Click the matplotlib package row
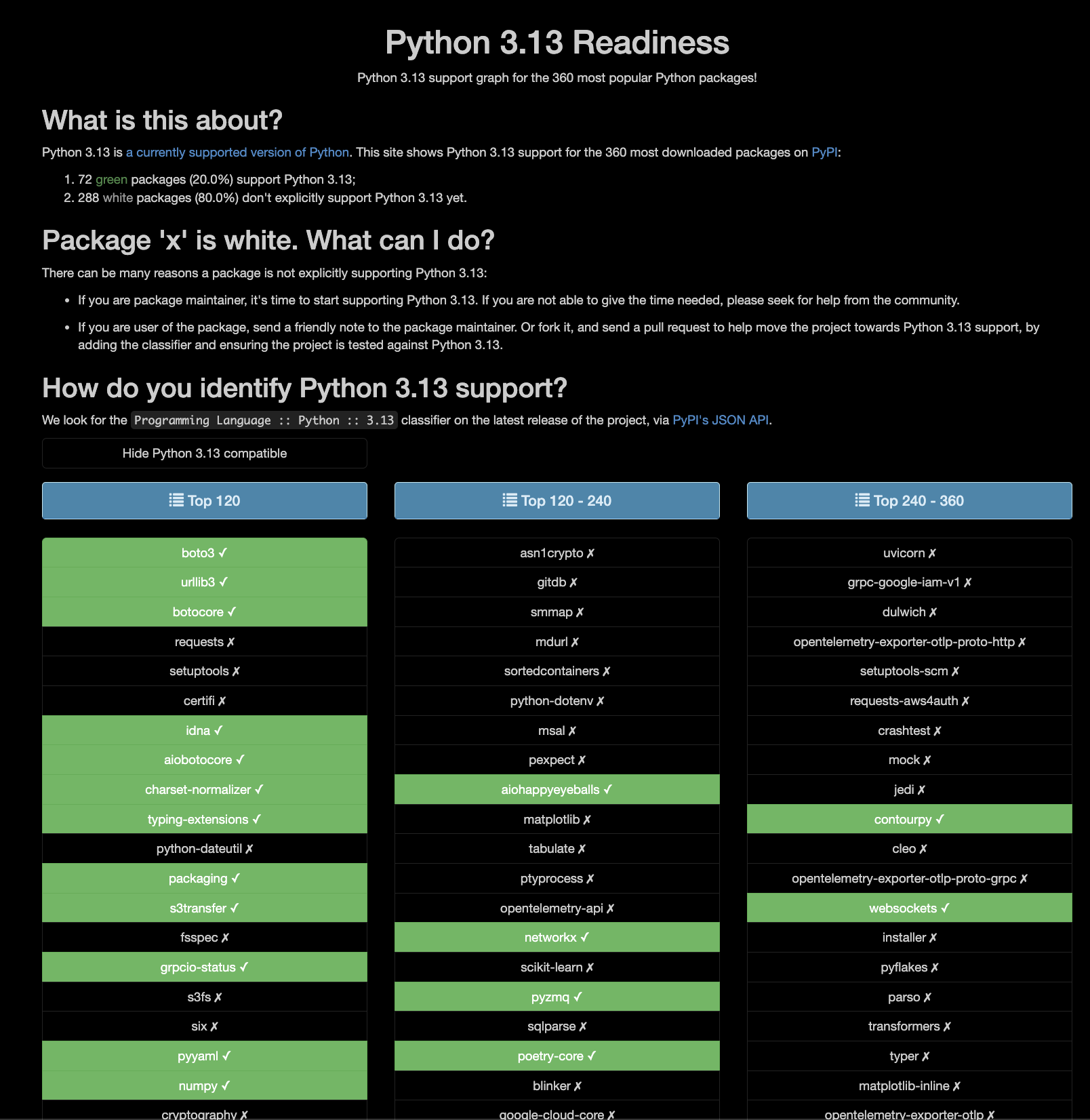This screenshot has height=1120, width=1090. (x=557, y=819)
